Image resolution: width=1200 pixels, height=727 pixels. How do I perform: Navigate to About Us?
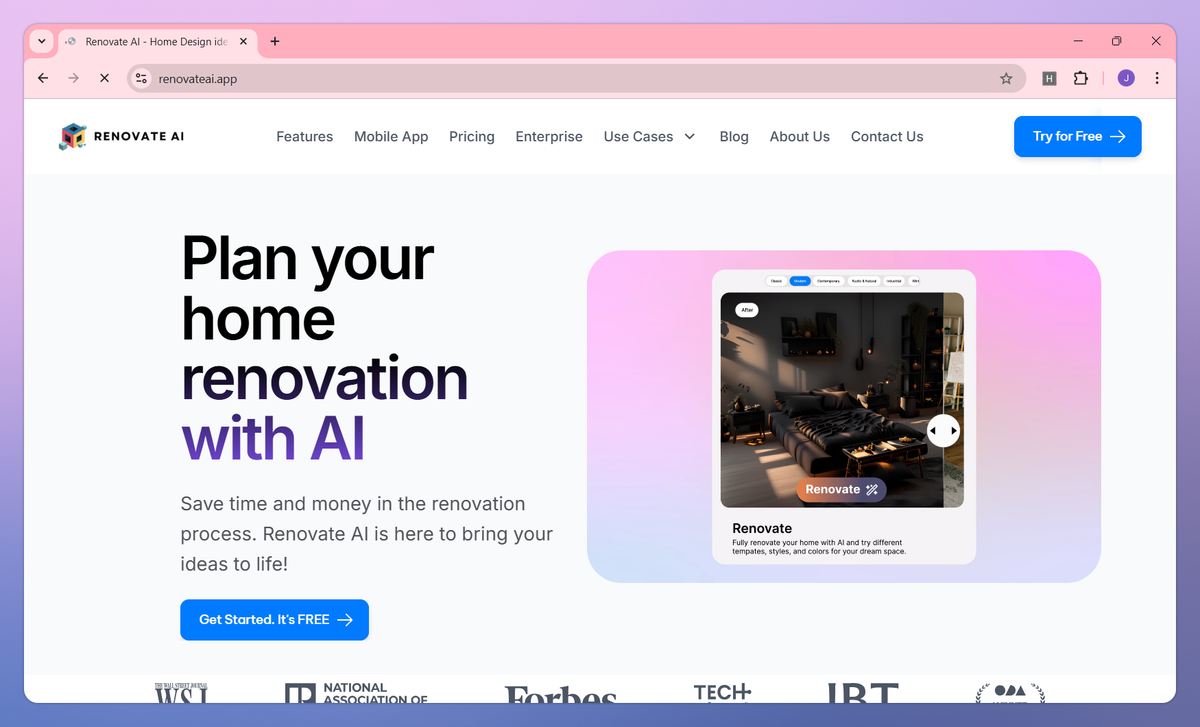coord(800,137)
